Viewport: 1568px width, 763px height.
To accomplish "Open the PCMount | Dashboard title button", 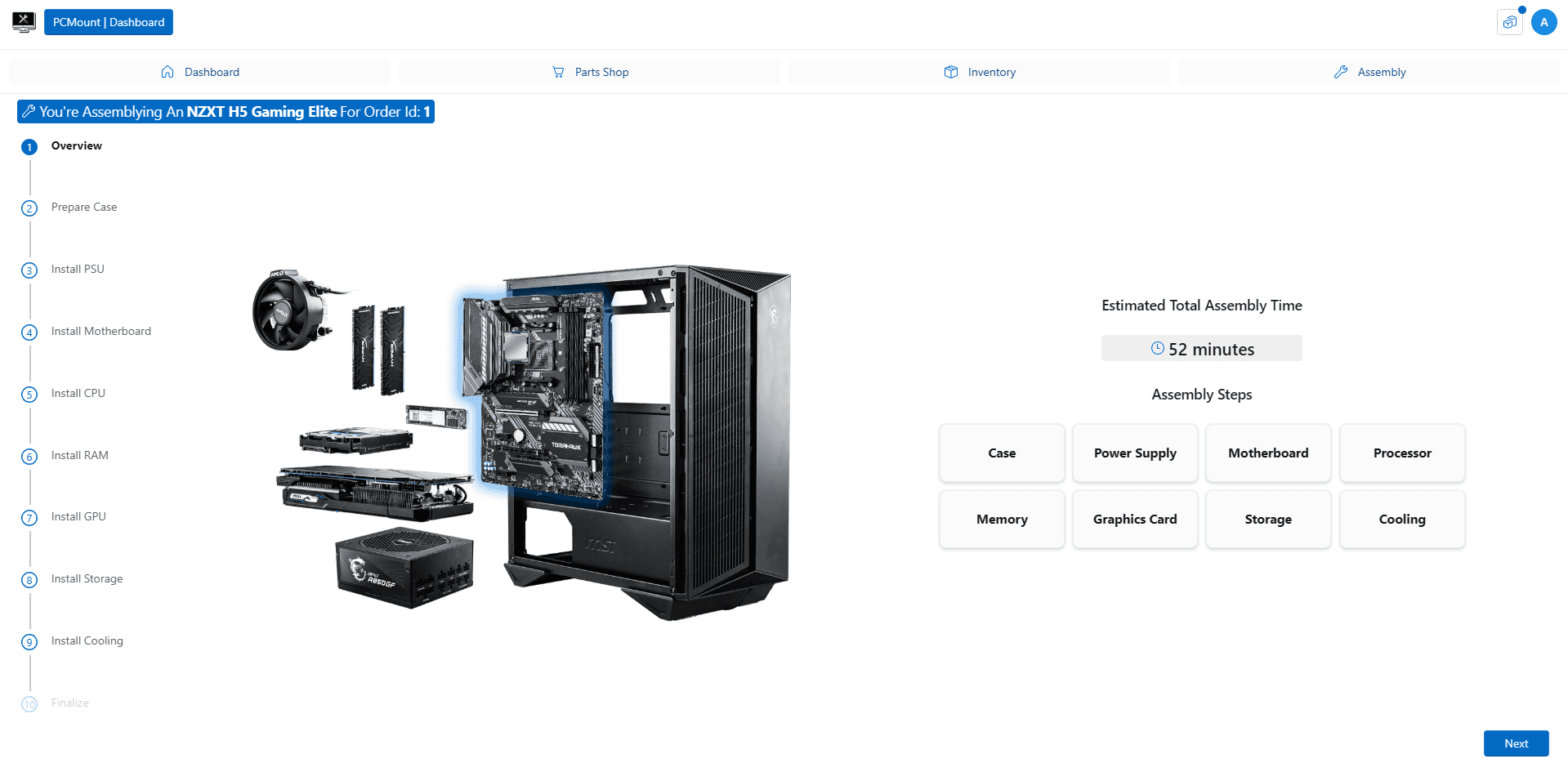I will [x=109, y=22].
